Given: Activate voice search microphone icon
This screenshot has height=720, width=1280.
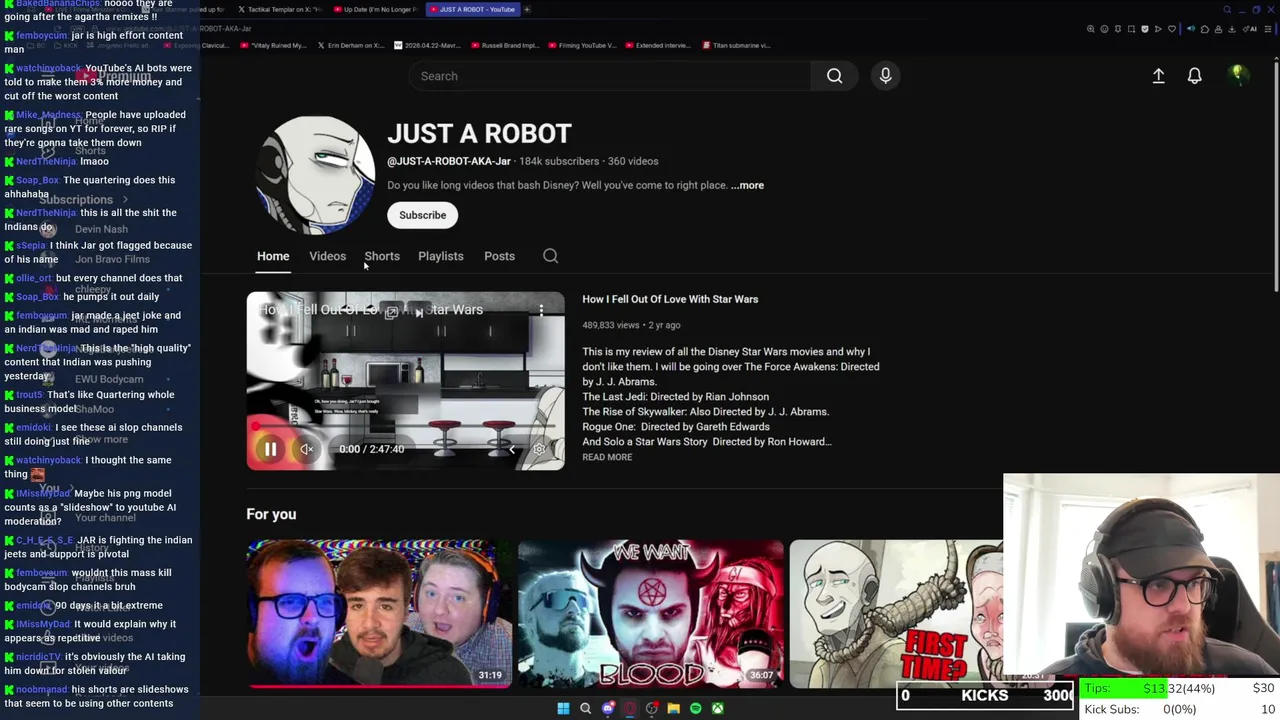Looking at the screenshot, I should coord(885,76).
